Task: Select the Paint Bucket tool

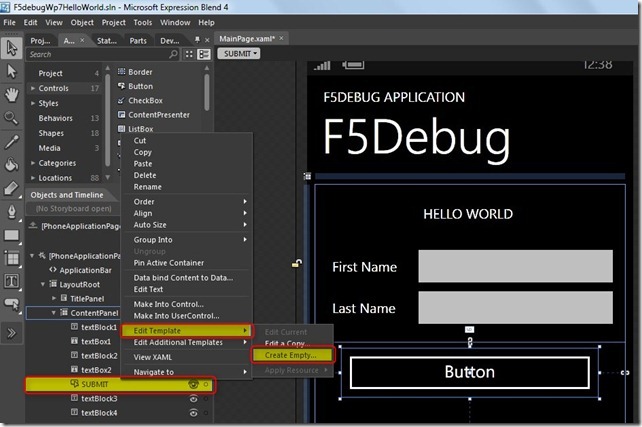Action: click(13, 165)
